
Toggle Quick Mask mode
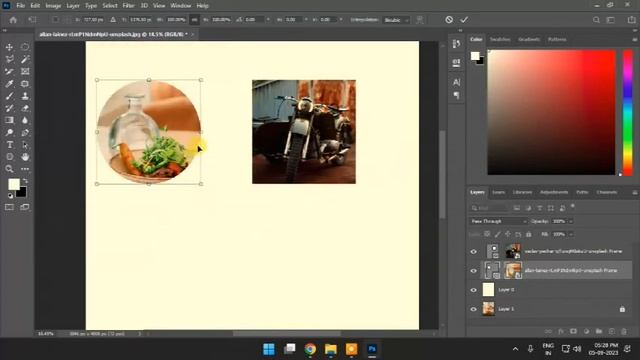[x=9, y=207]
